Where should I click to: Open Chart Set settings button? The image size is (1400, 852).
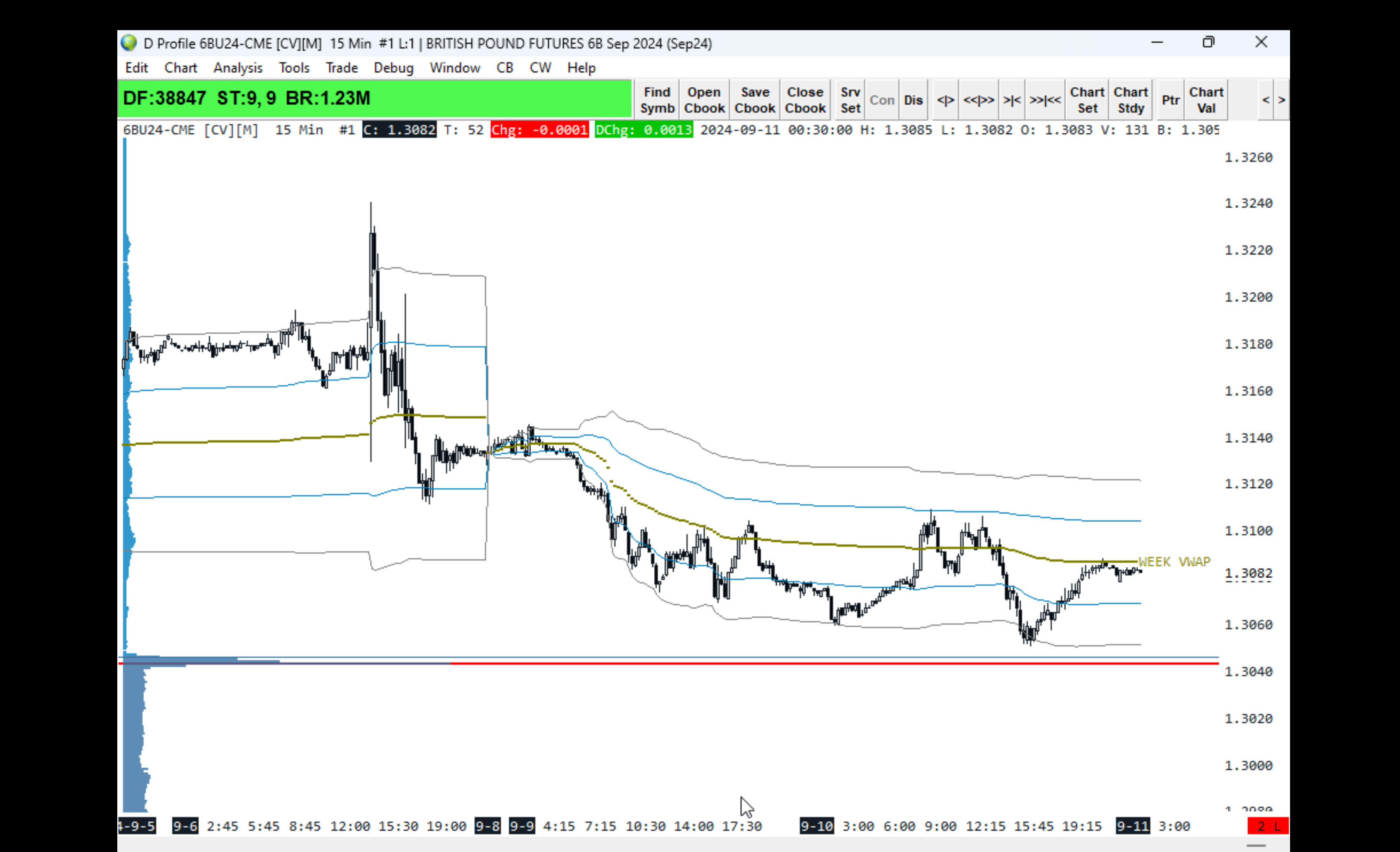point(1087,100)
